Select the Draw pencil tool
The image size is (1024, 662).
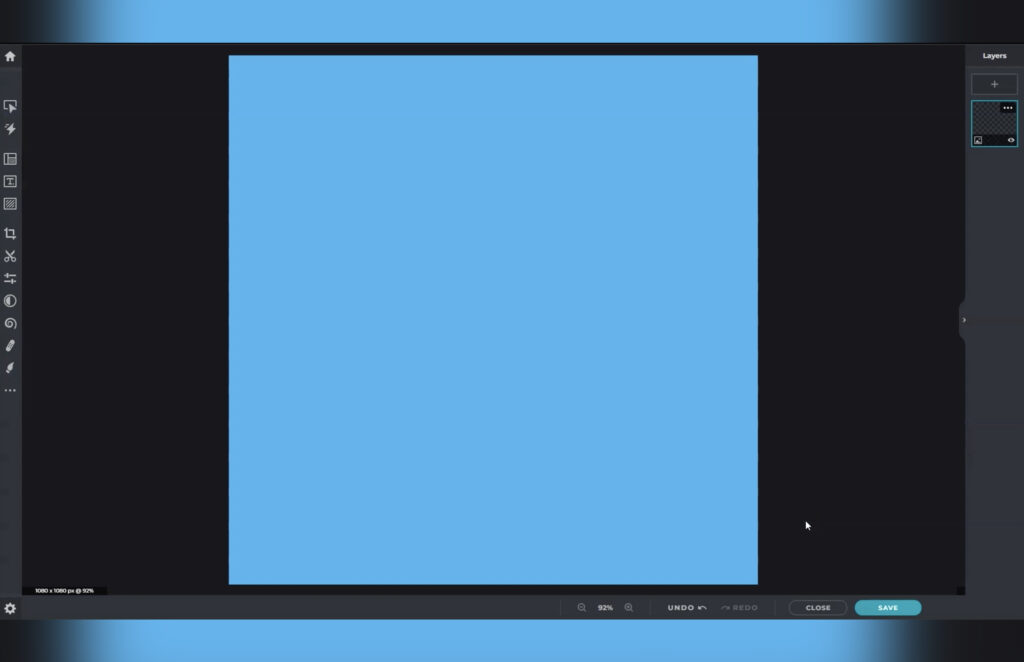(x=10, y=345)
